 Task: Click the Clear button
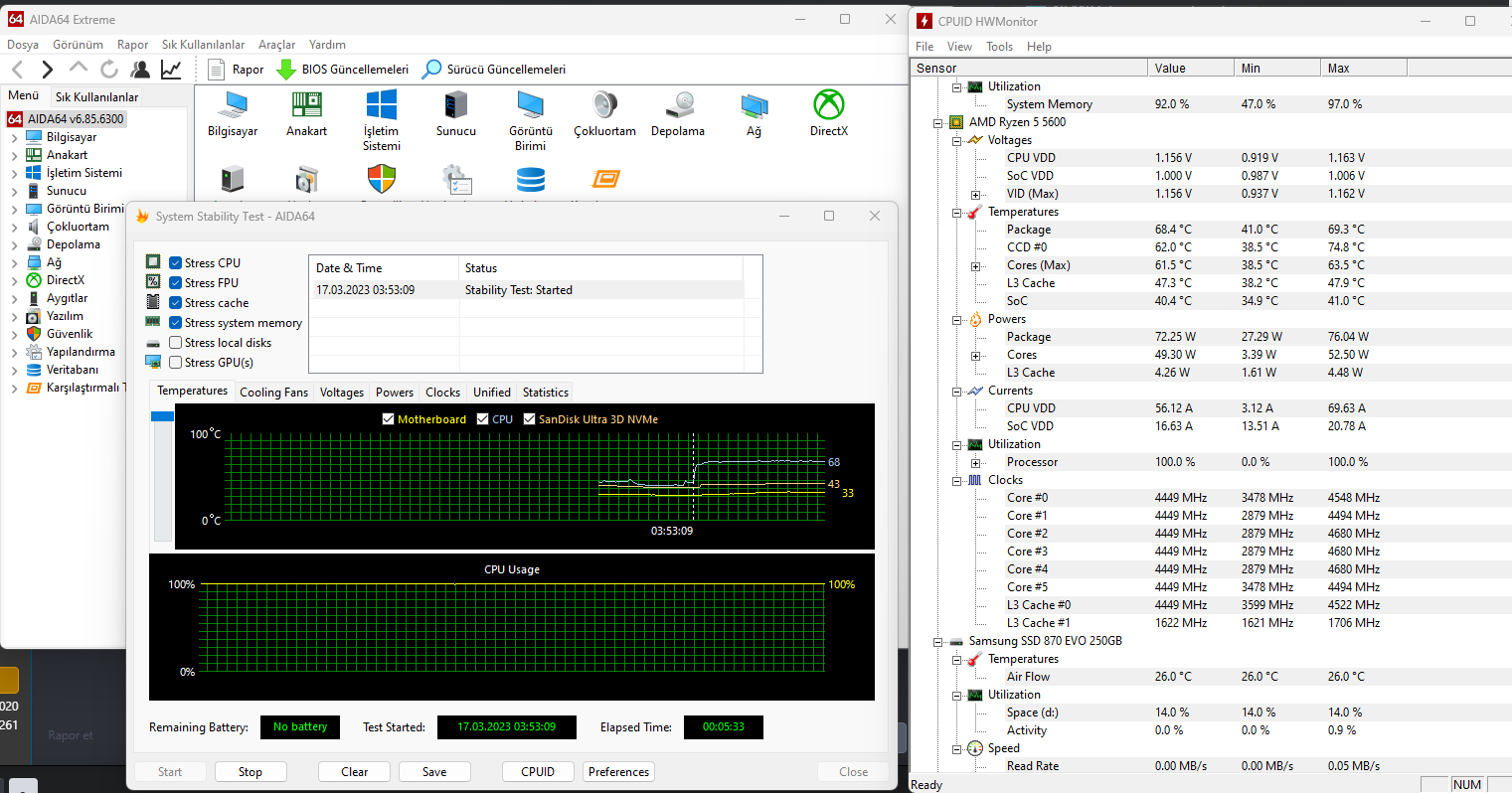(x=355, y=772)
